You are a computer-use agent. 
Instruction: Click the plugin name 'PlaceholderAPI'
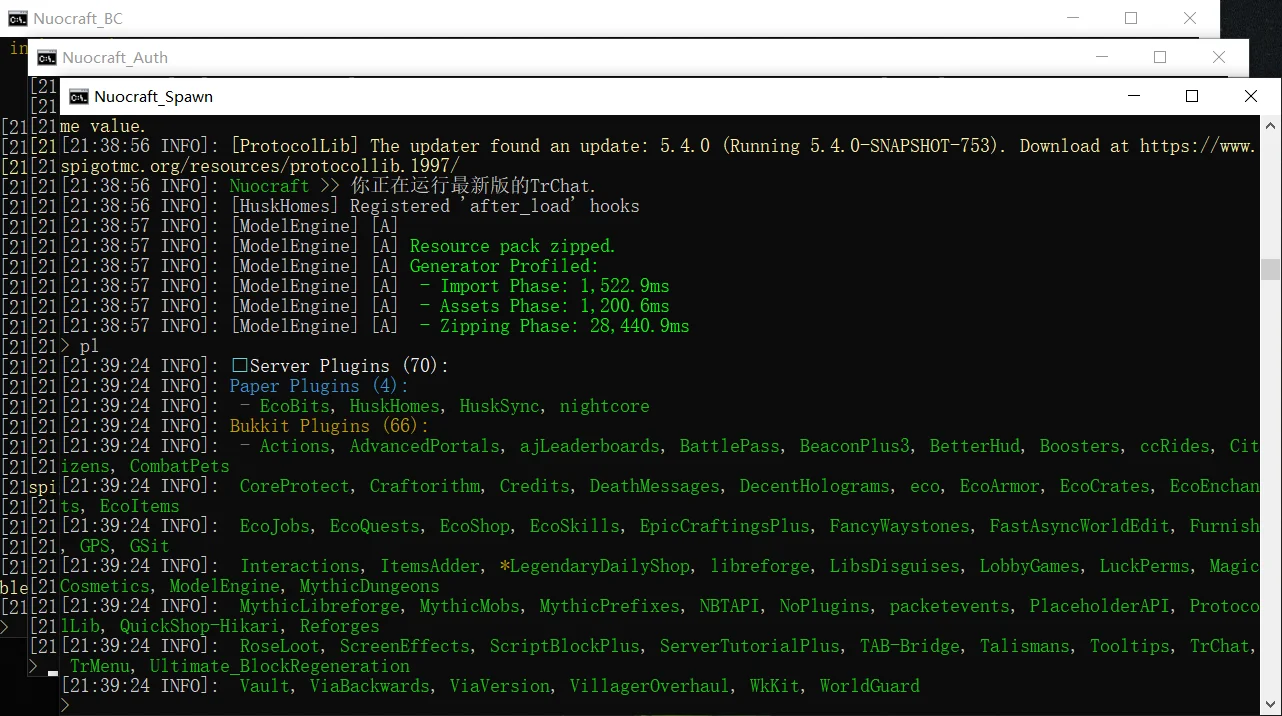(1100, 606)
